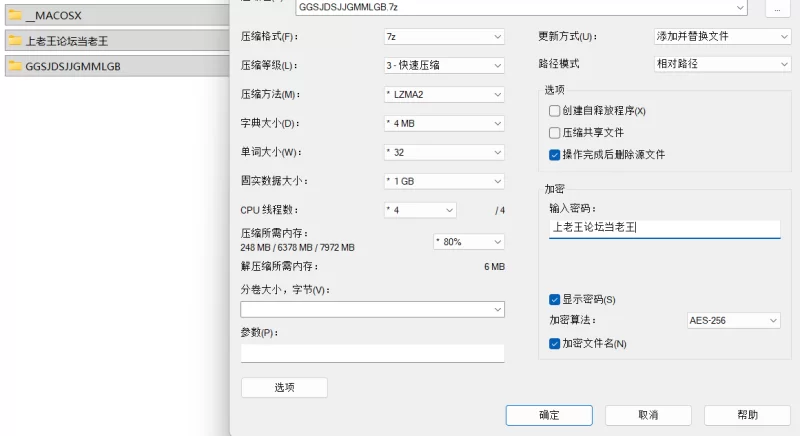The height and width of the screenshot is (436, 800).
Task: Uncheck 操作完成后删除源文件 option
Action: [x=555, y=155]
